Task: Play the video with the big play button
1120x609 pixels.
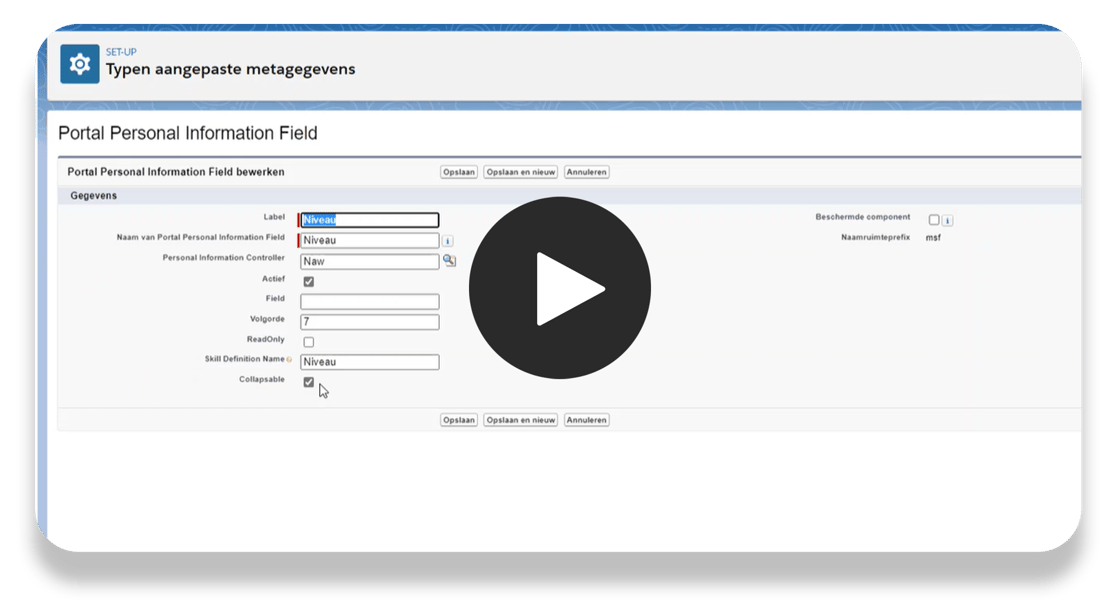Action: pyautogui.click(x=560, y=288)
